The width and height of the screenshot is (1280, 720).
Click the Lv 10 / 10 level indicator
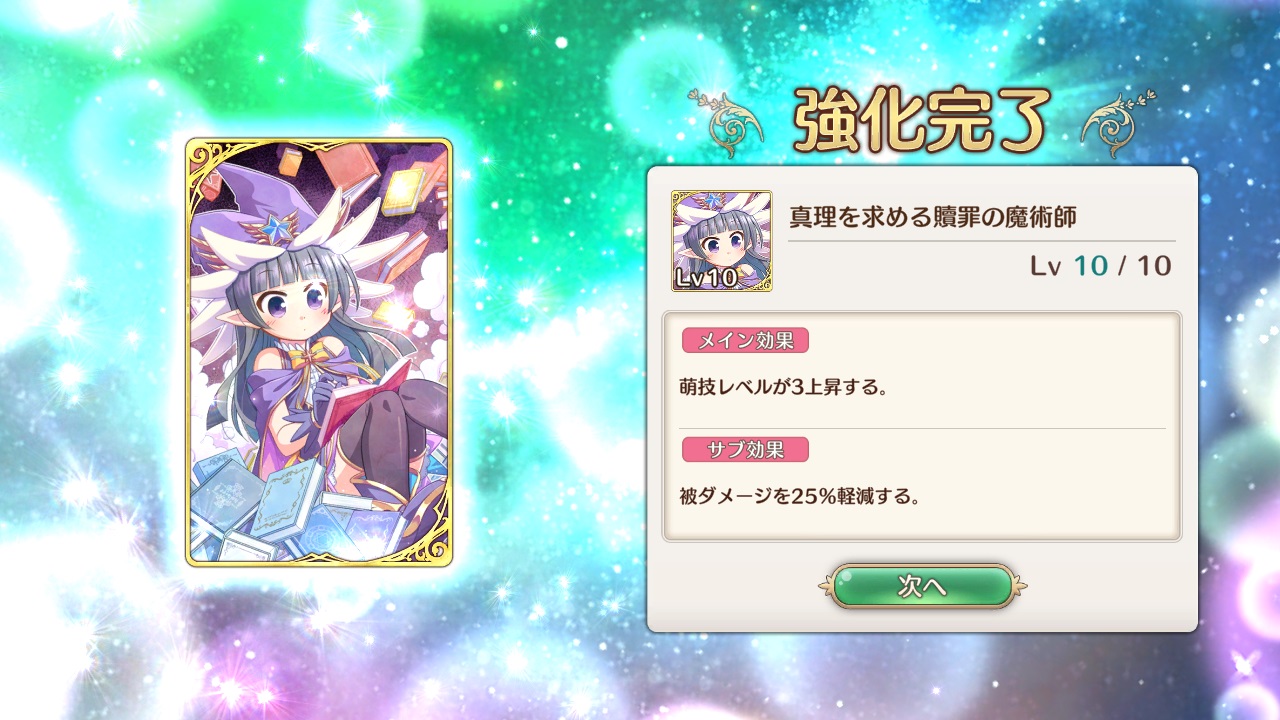(x=1100, y=267)
